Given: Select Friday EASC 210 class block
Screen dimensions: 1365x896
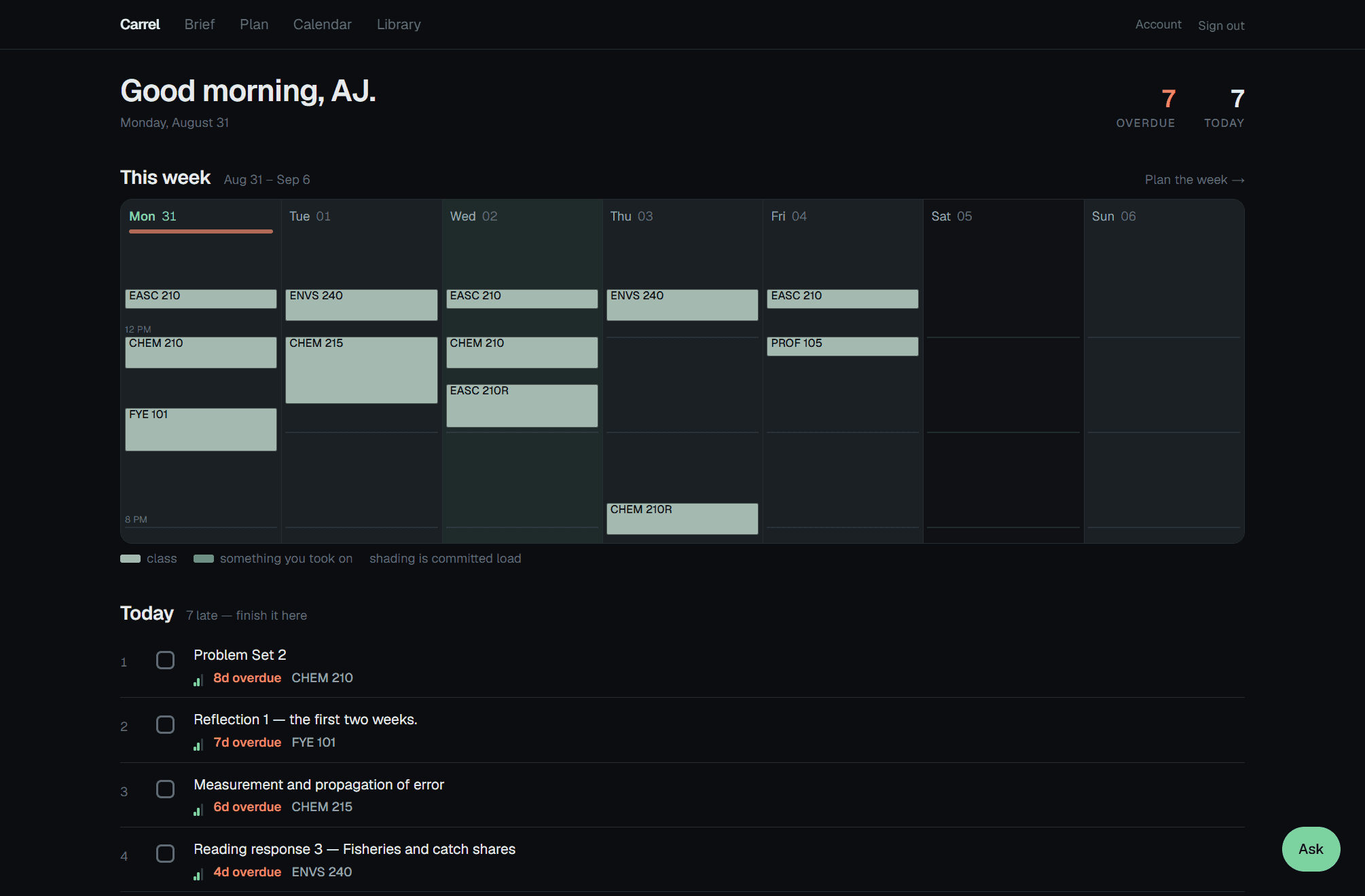Looking at the screenshot, I should tap(843, 299).
